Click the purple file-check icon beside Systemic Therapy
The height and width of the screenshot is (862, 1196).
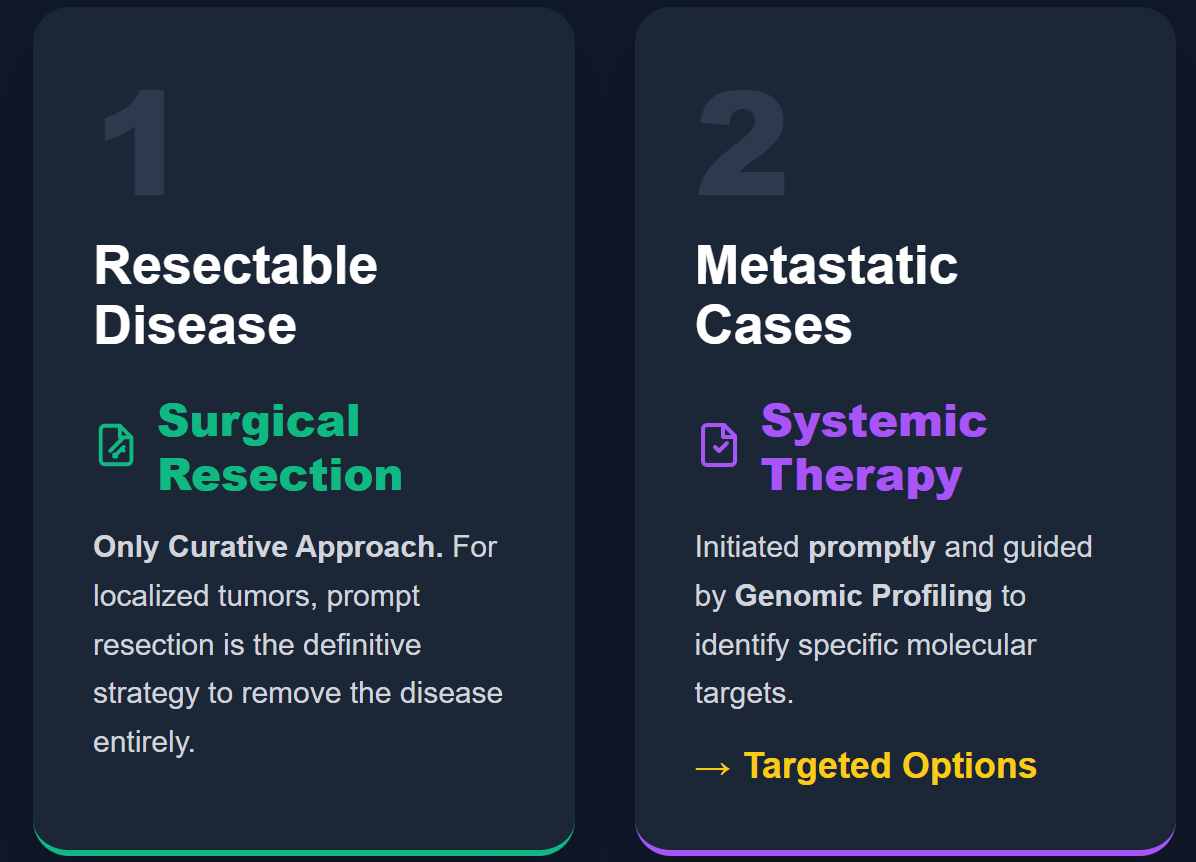718,445
